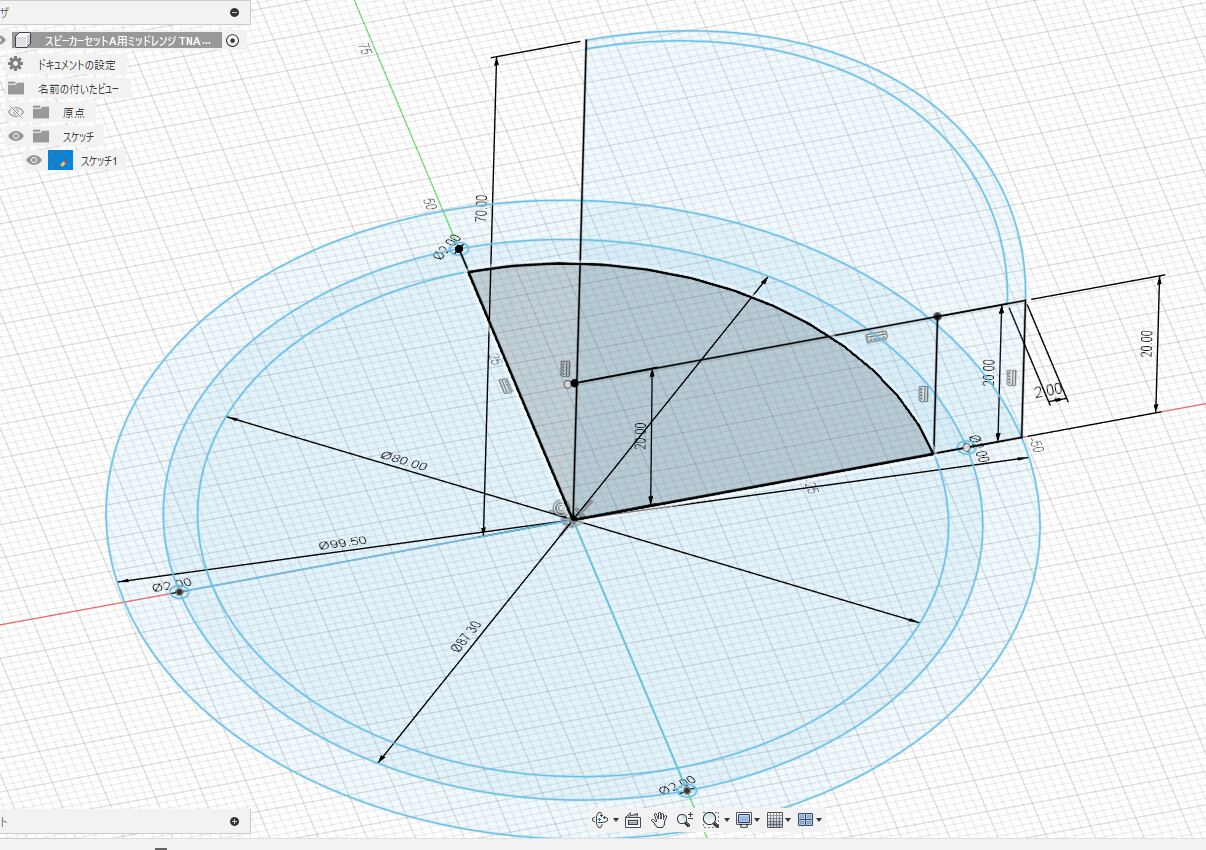Expand the bottom-left panel plus button

[x=234, y=822]
